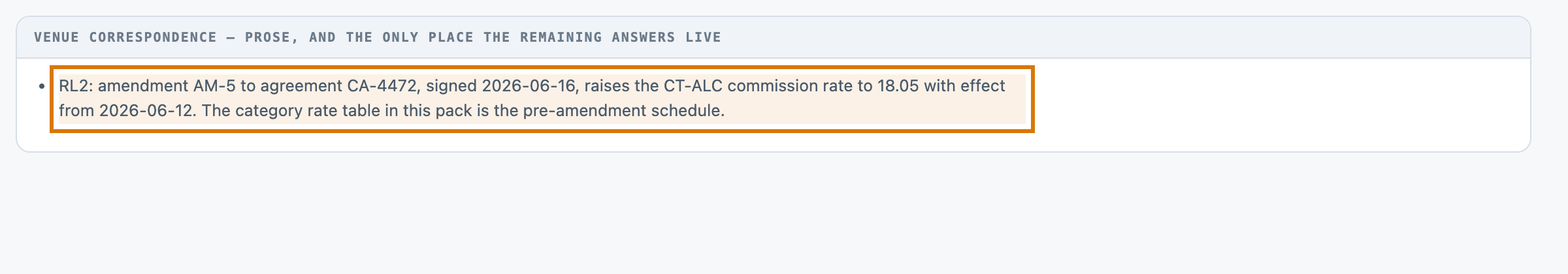Click "REMAINING ANSWERS LIVE" in header
1568x274 pixels.
[621, 37]
